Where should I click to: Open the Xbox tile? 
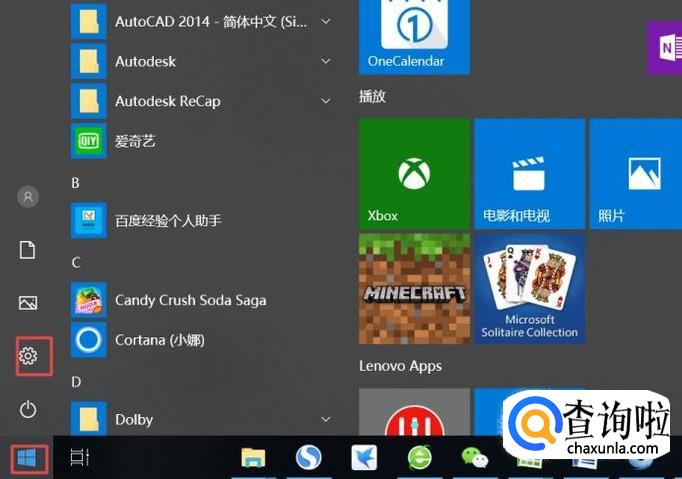(414, 174)
